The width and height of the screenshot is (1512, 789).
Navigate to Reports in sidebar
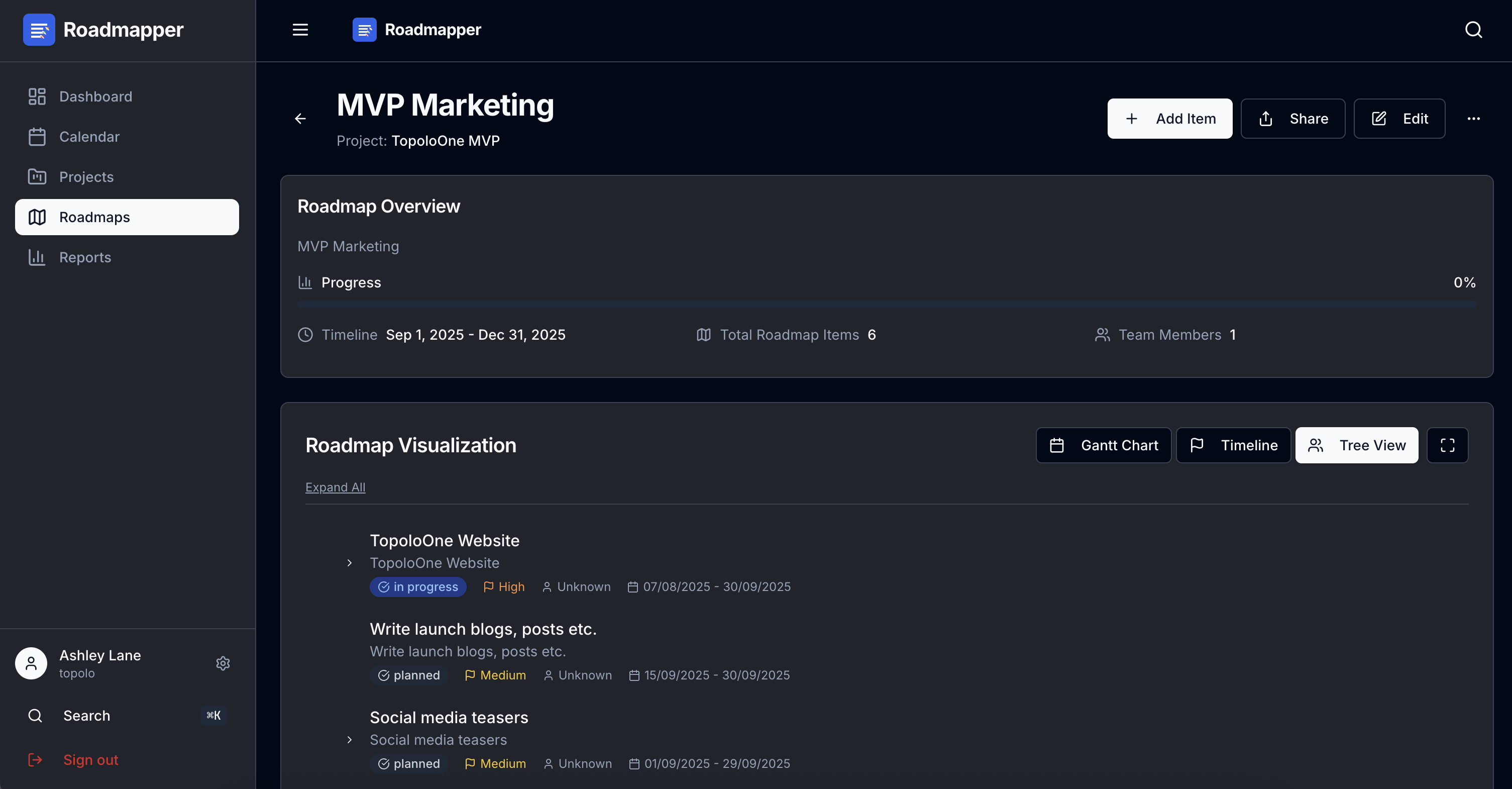[x=84, y=257]
